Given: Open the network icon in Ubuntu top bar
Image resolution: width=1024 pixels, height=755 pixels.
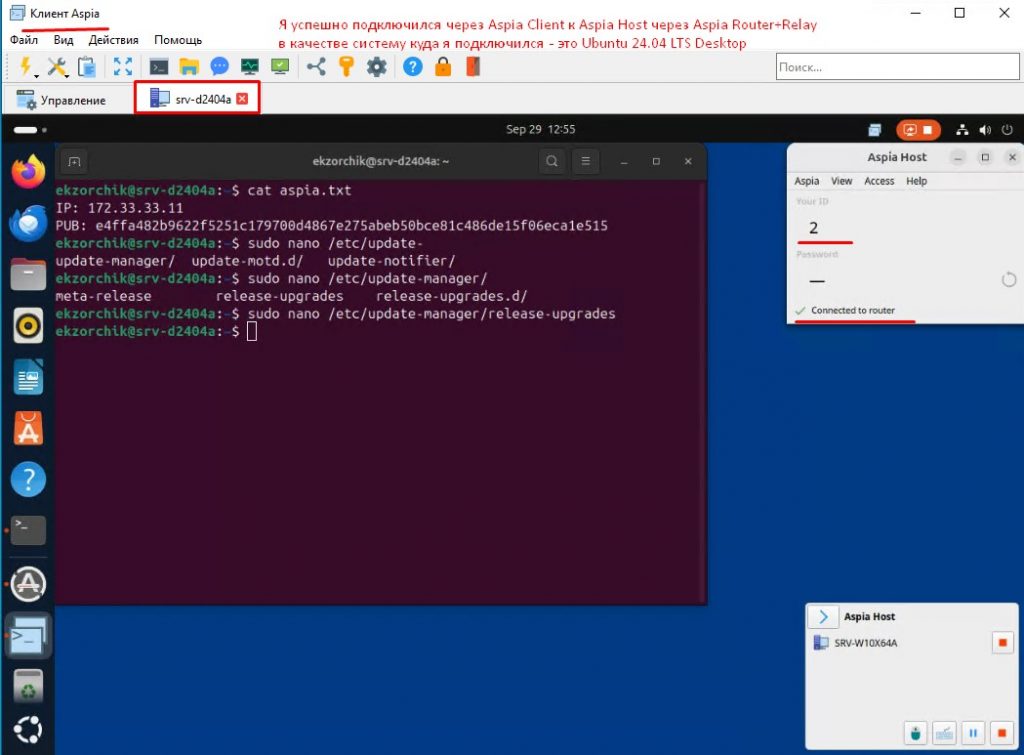Looking at the screenshot, I should click(962, 130).
